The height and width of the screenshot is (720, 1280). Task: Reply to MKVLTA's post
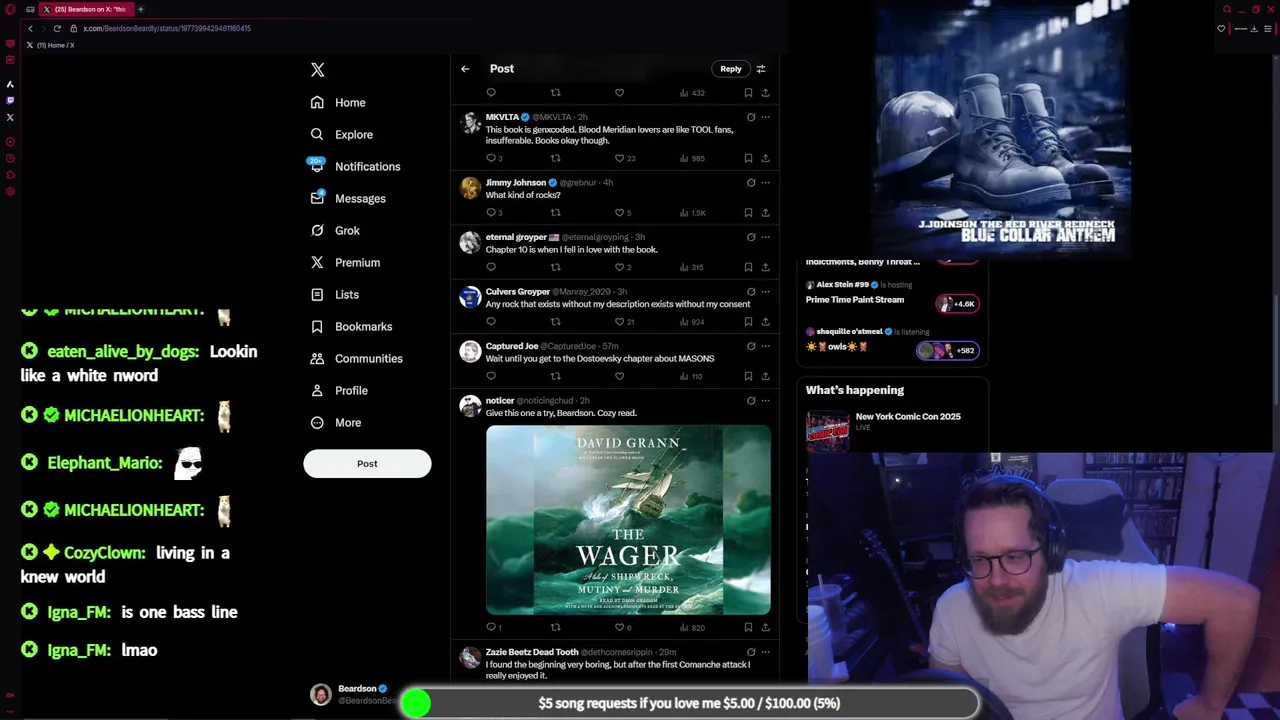(491, 158)
